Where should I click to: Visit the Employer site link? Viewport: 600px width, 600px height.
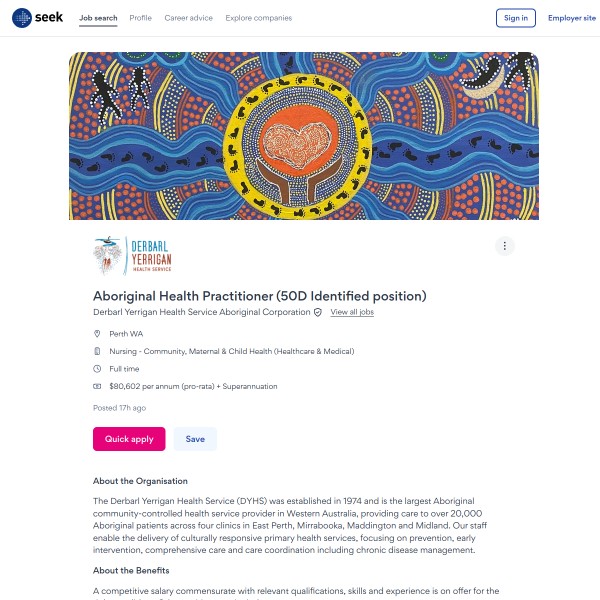pos(571,18)
